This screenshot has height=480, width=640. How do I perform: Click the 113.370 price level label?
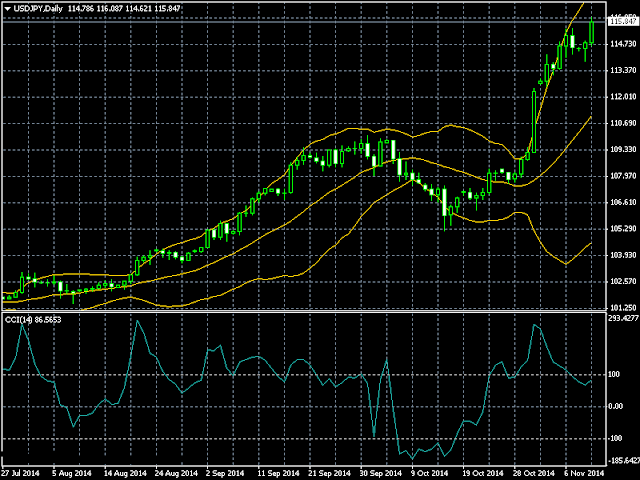click(x=623, y=71)
